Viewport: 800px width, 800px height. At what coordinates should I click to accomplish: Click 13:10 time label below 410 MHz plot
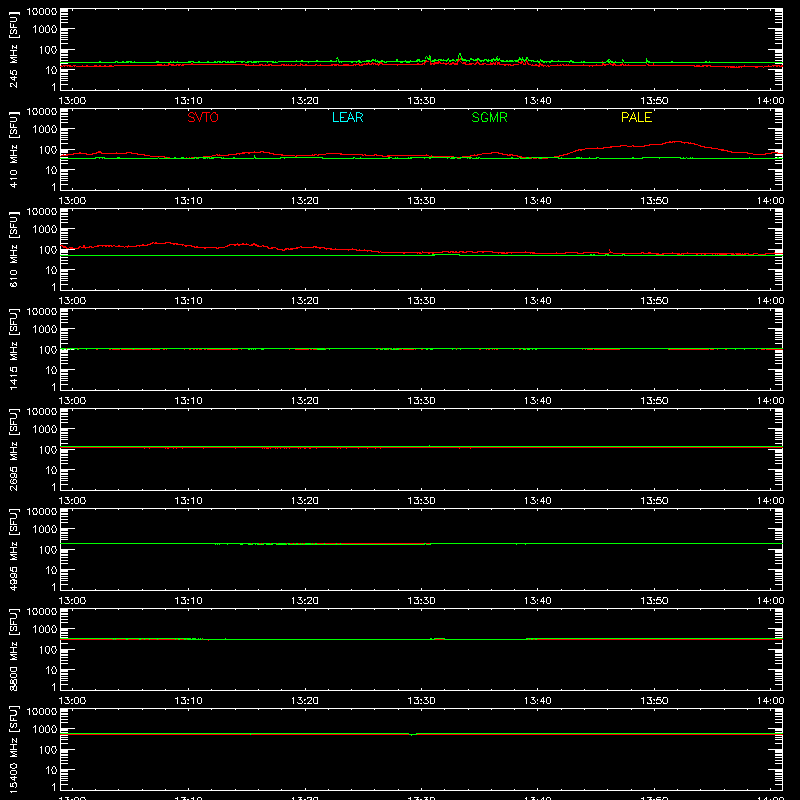pyautogui.click(x=189, y=201)
